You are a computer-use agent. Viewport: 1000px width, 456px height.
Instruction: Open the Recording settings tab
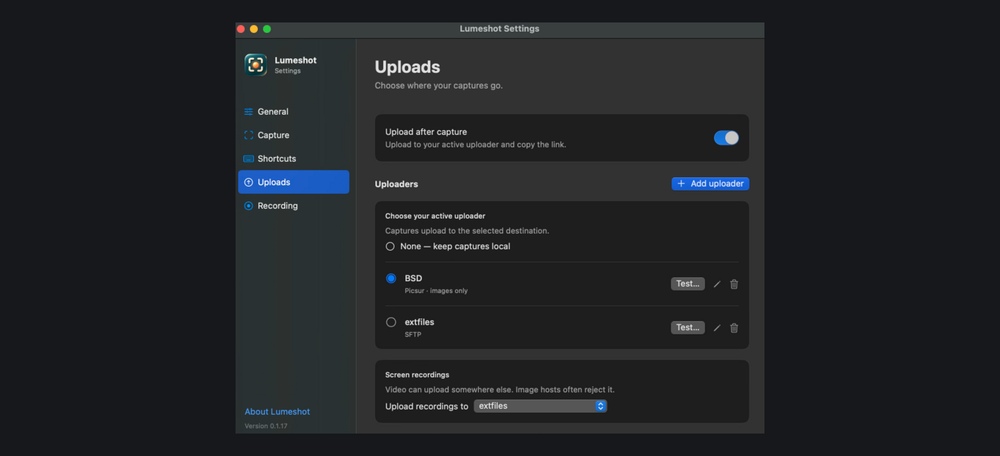[293, 206]
